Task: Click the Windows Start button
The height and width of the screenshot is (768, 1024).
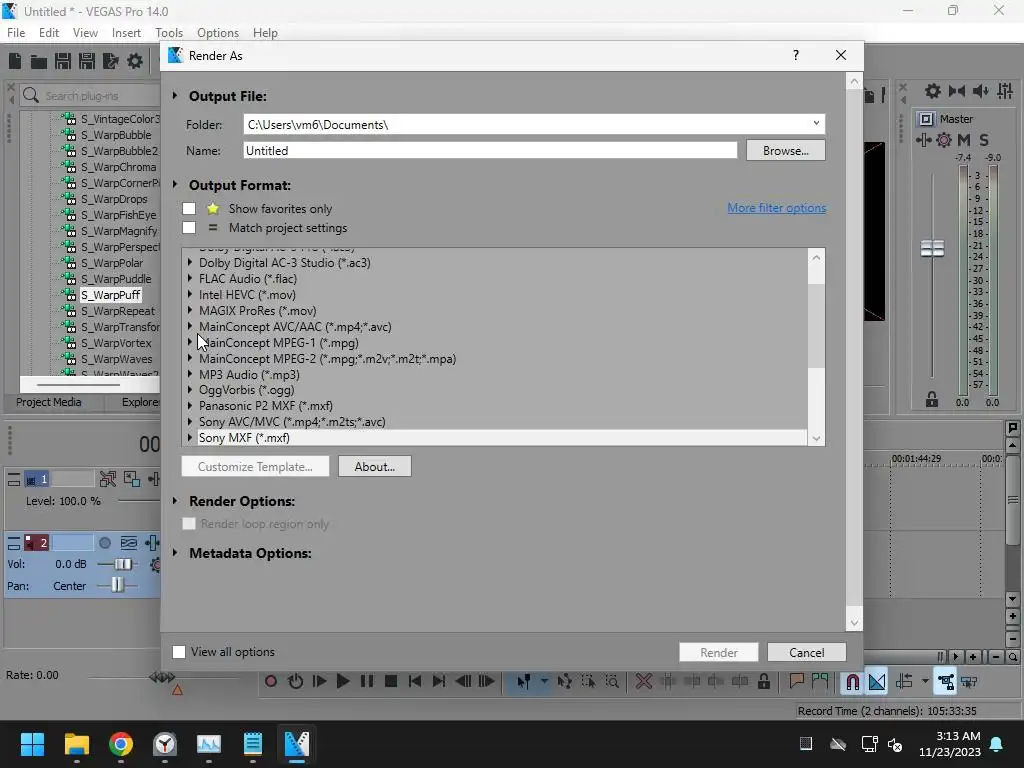Action: click(32, 744)
